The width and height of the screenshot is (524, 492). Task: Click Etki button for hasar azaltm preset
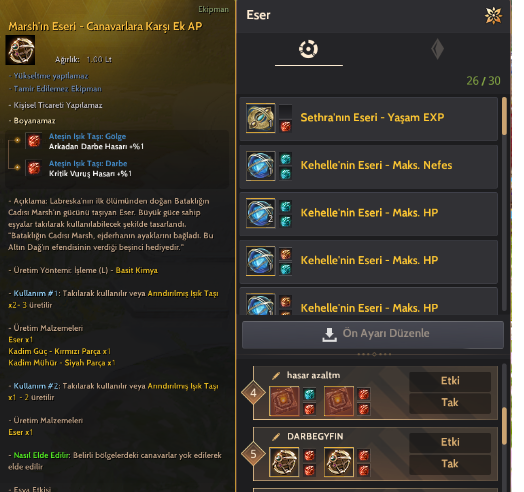tap(450, 381)
